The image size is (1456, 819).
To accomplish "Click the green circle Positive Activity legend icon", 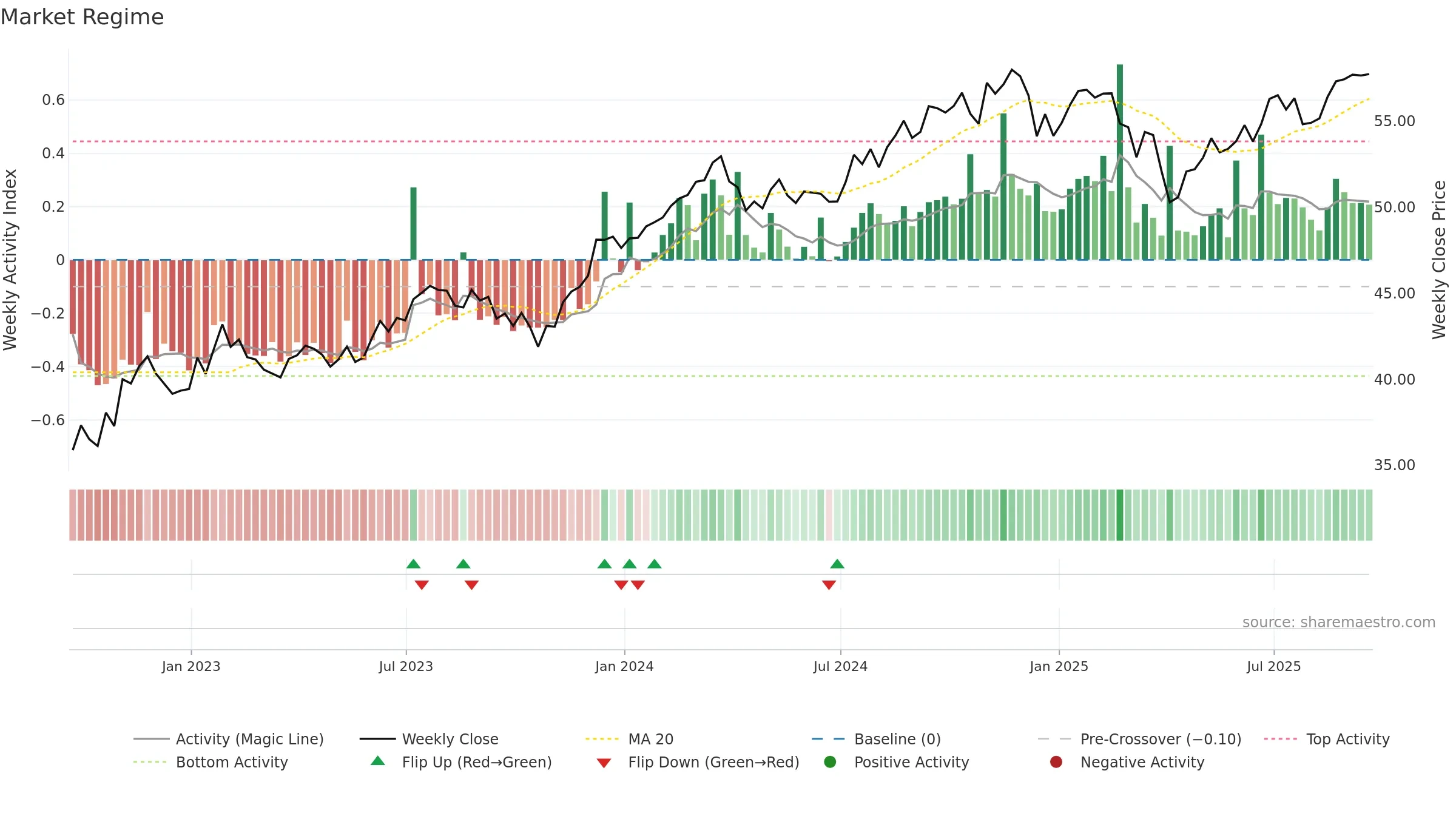I will point(830,762).
